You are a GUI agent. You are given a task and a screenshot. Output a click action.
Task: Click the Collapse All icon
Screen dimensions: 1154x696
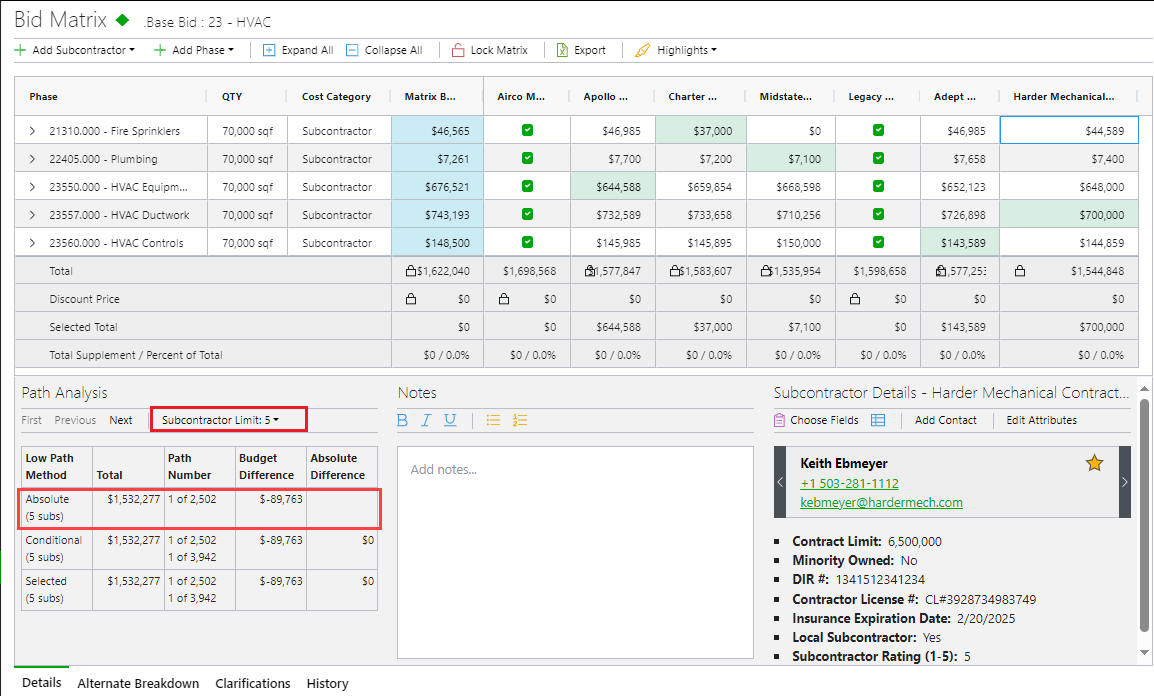[x=352, y=50]
